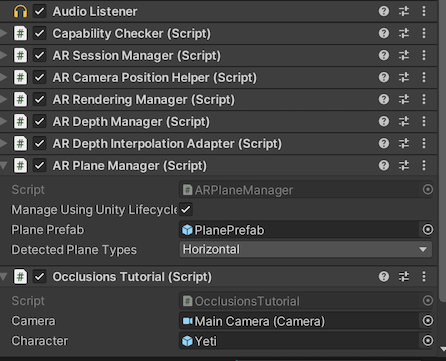Image resolution: width=446 pixels, height=361 pixels.
Task: Open presets for AR Rendering Manager
Action: (404, 99)
